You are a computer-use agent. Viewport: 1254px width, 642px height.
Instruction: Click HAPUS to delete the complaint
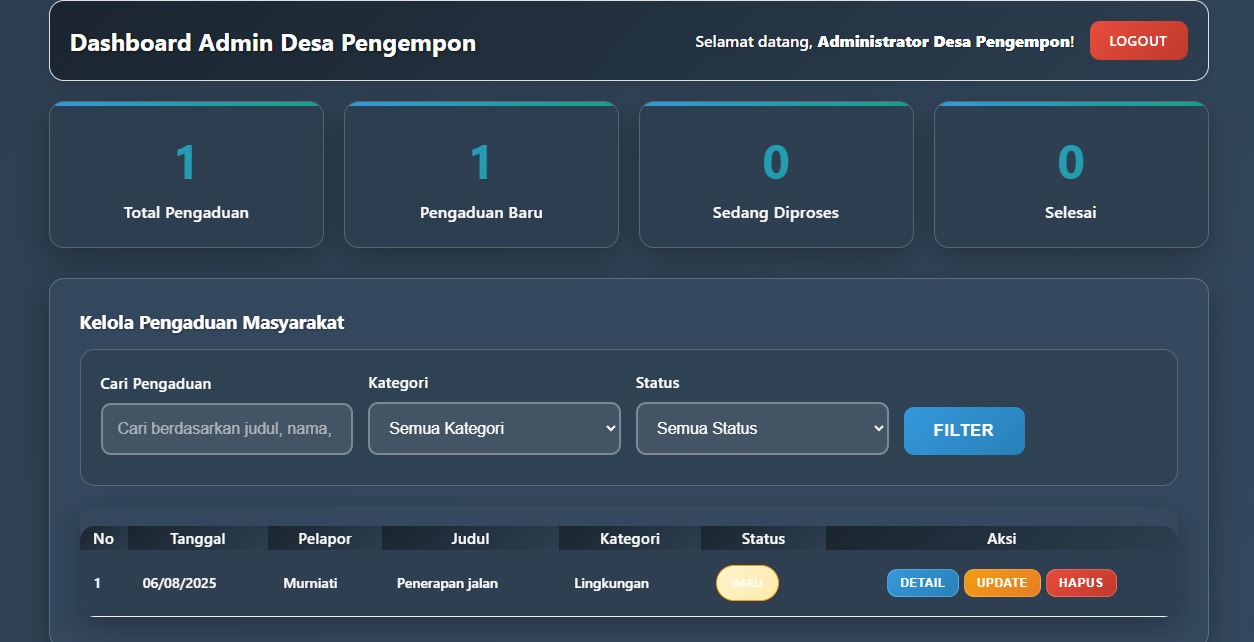(x=1081, y=582)
